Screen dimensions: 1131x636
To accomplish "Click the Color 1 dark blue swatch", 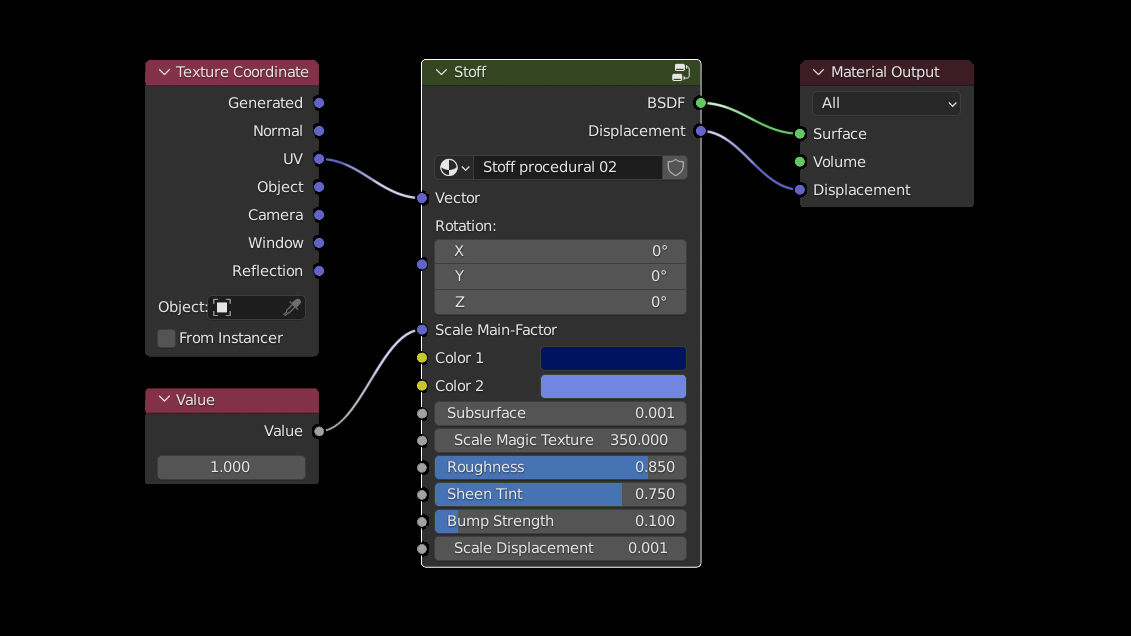I will click(613, 358).
